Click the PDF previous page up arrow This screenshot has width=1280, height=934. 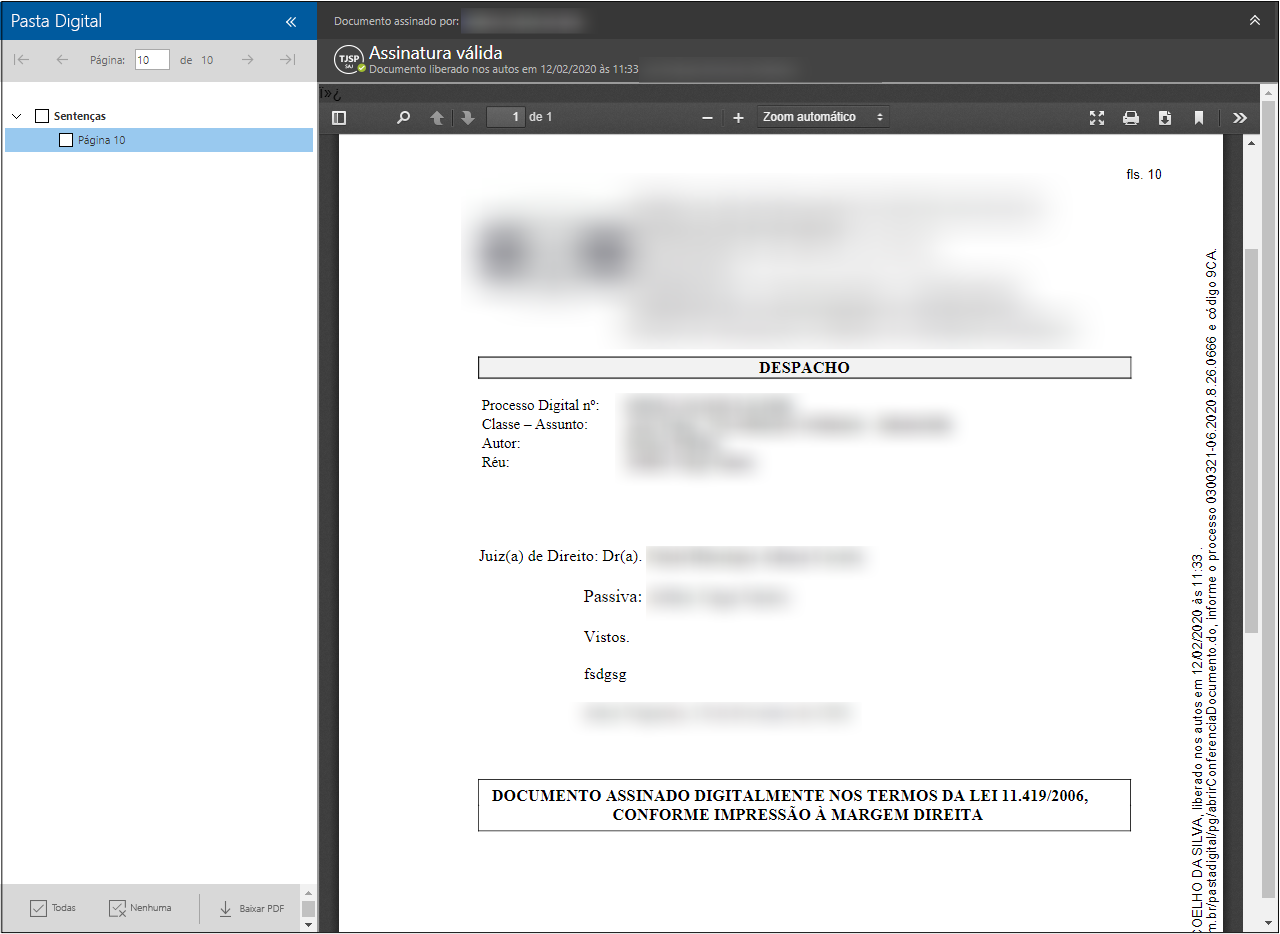pos(437,117)
